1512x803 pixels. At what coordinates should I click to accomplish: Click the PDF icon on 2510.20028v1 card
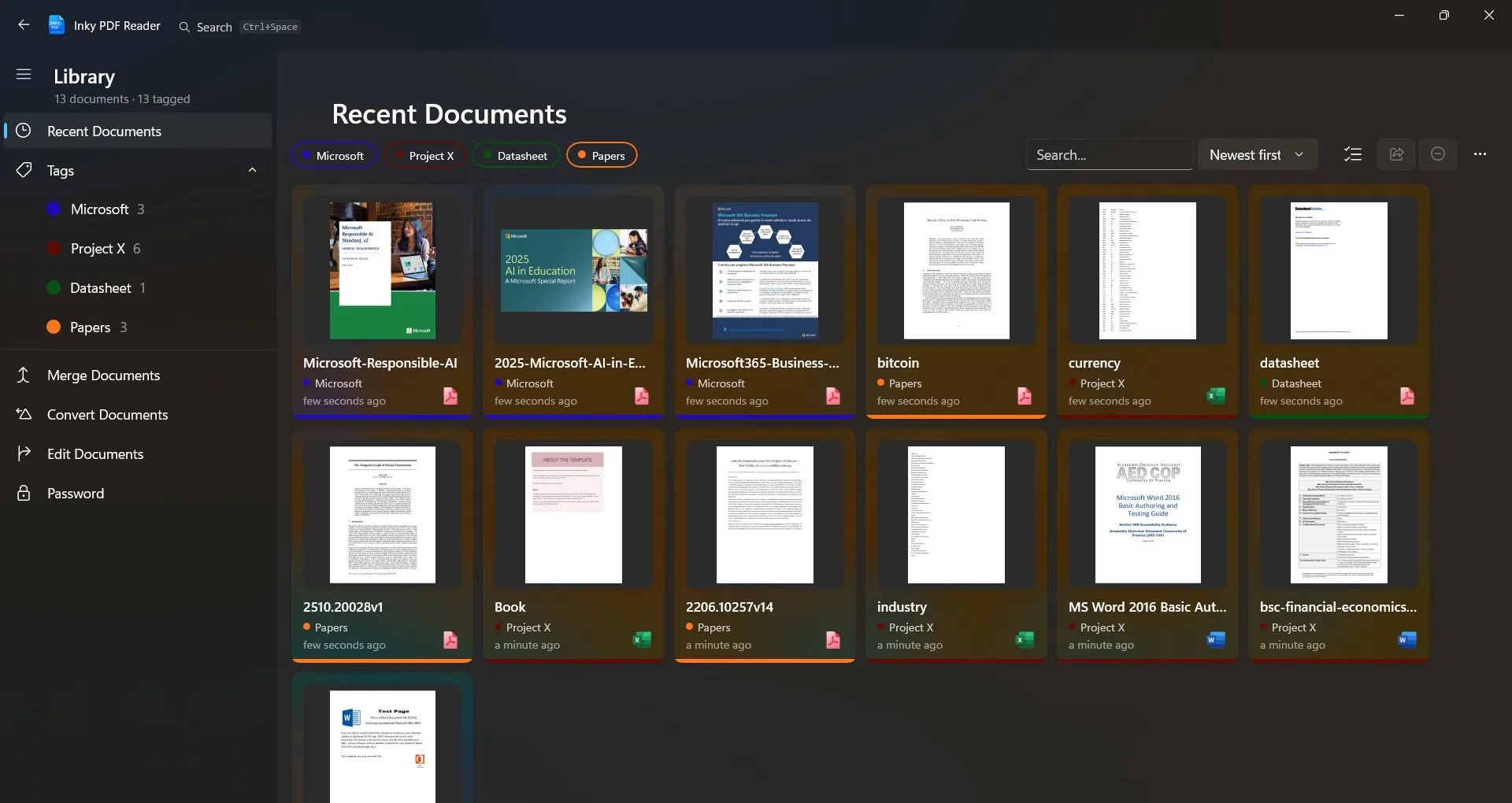[x=450, y=640]
